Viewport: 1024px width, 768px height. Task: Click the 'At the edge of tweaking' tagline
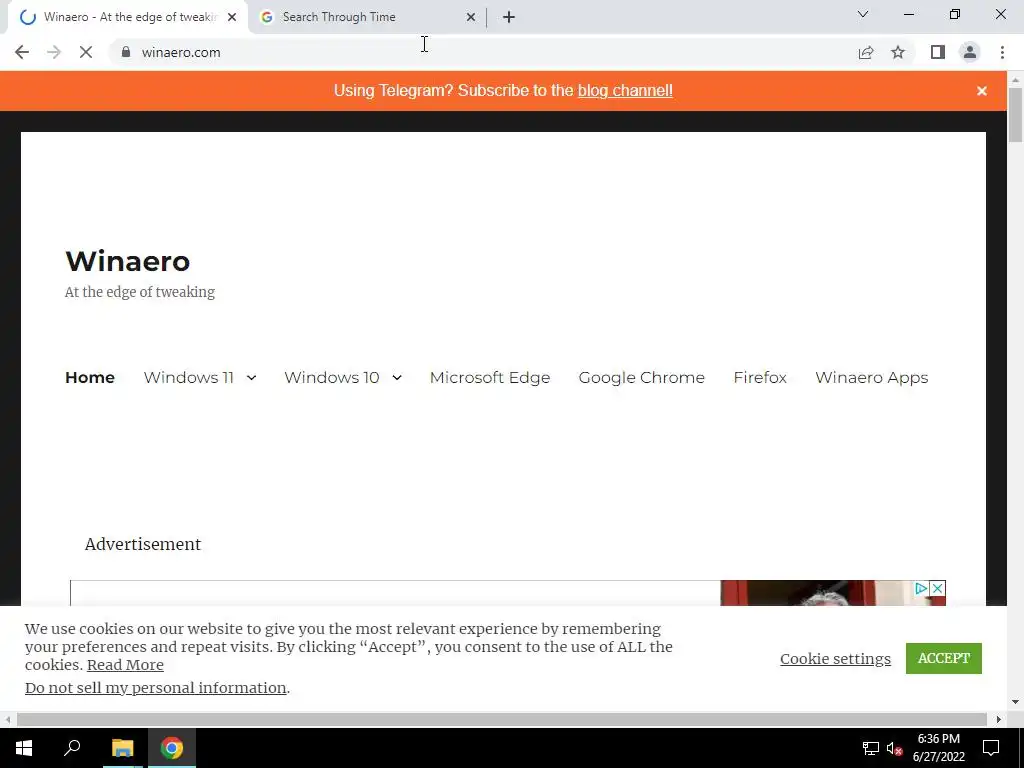140,292
